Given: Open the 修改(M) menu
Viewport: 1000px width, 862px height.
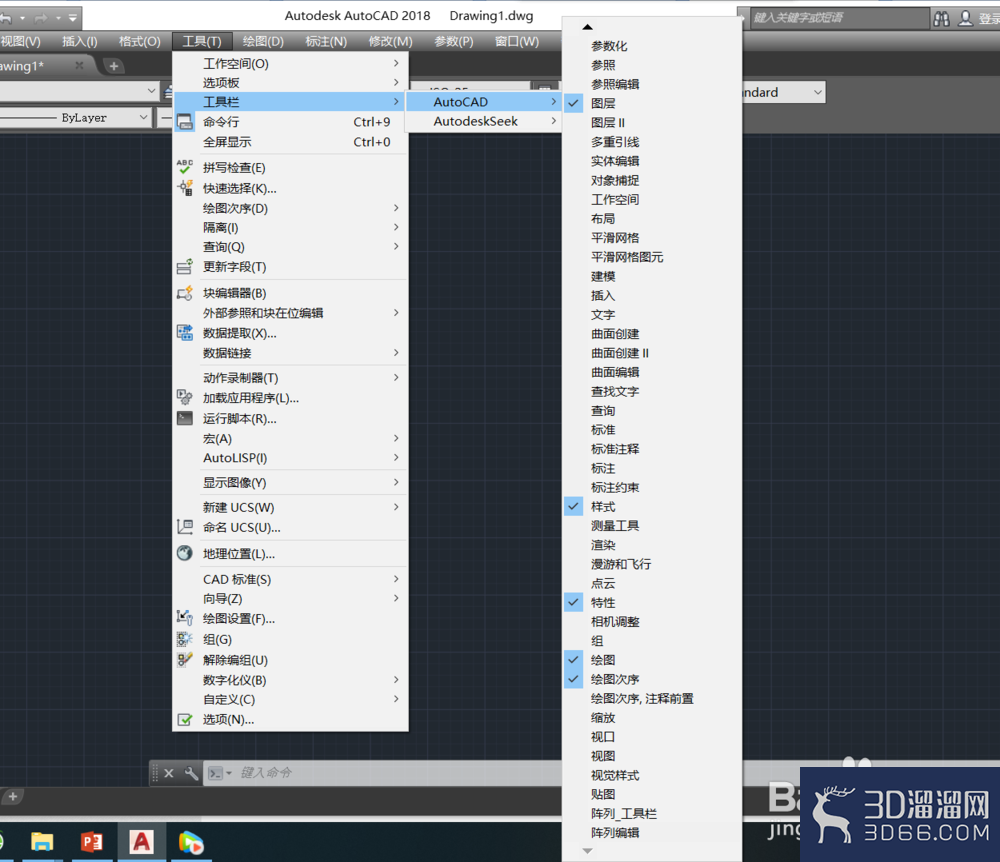Looking at the screenshot, I should 390,41.
